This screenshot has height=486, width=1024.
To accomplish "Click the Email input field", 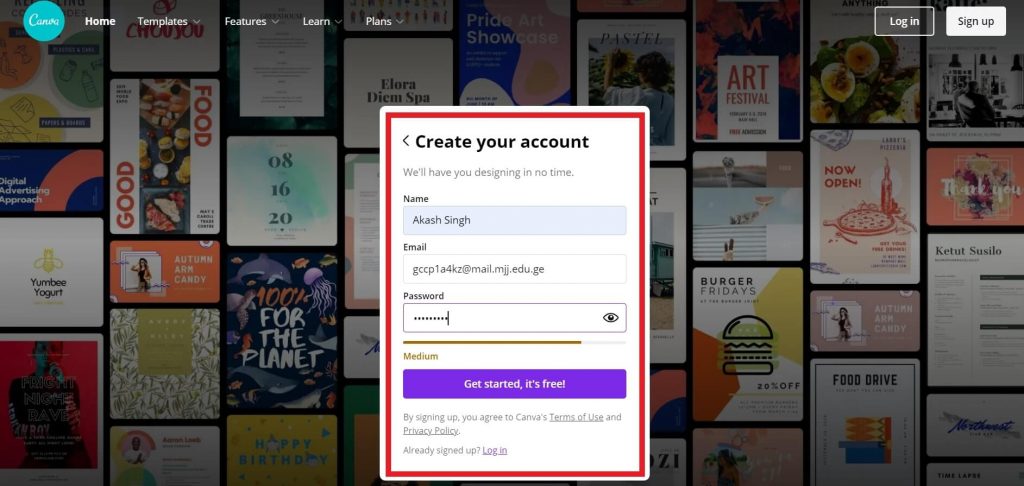I will pyautogui.click(x=515, y=269).
